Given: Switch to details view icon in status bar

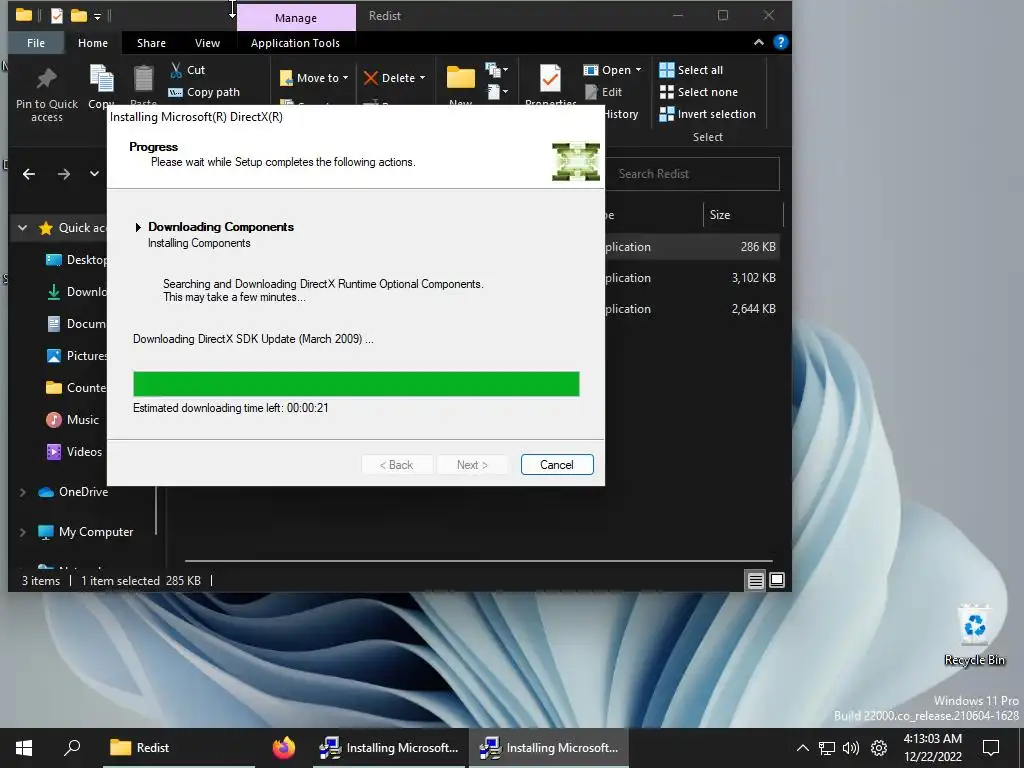Looking at the screenshot, I should pyautogui.click(x=756, y=580).
